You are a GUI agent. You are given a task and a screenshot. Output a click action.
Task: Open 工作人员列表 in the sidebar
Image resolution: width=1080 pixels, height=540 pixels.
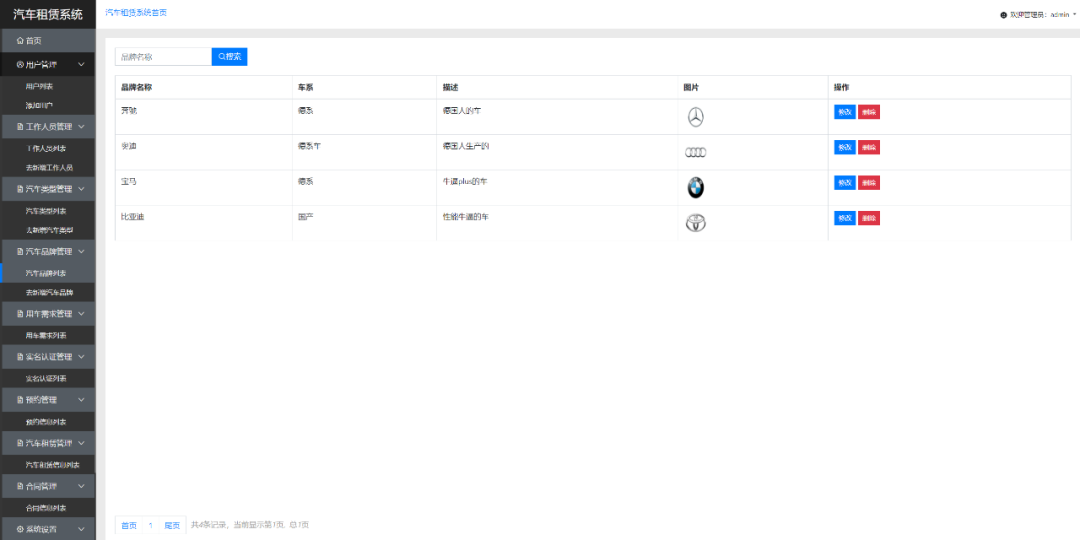46,149
